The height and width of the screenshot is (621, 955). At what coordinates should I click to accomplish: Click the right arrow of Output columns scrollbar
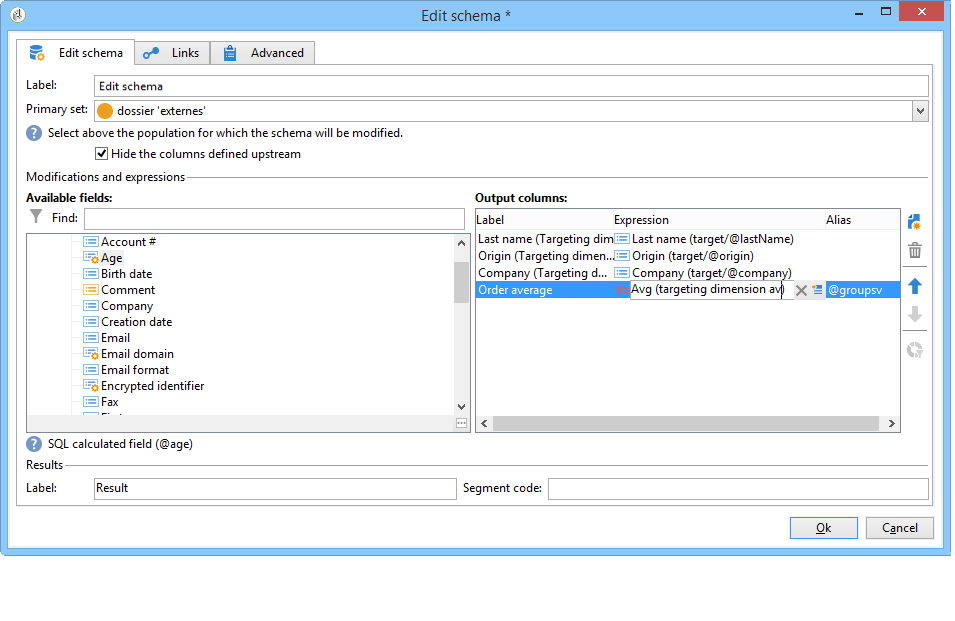pyautogui.click(x=892, y=424)
